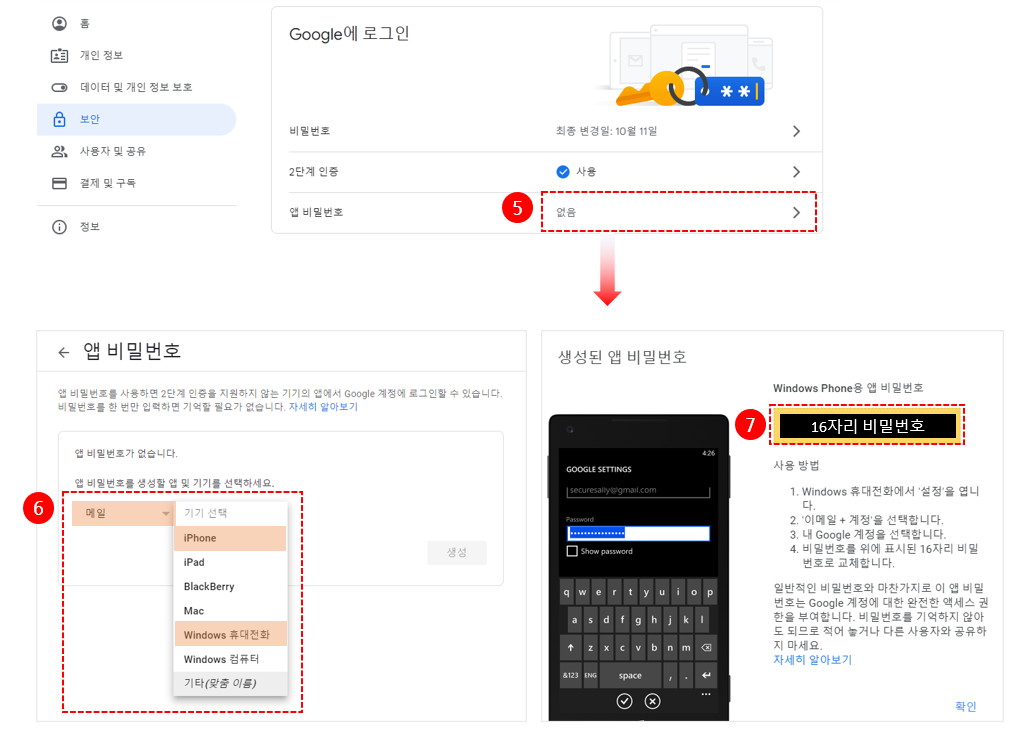This screenshot has height=734, width=1024.
Task: Click the 16자리 비밀번호 box
Action: click(x=867, y=426)
